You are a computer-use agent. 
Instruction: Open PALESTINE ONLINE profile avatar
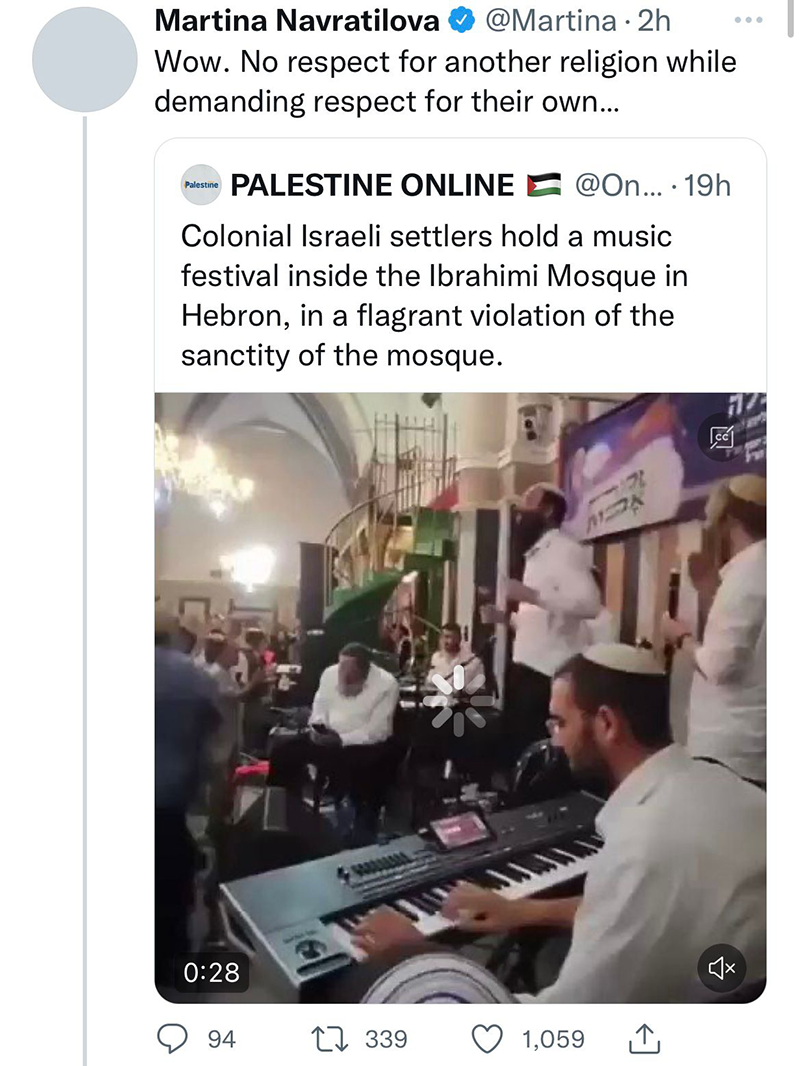click(x=201, y=184)
